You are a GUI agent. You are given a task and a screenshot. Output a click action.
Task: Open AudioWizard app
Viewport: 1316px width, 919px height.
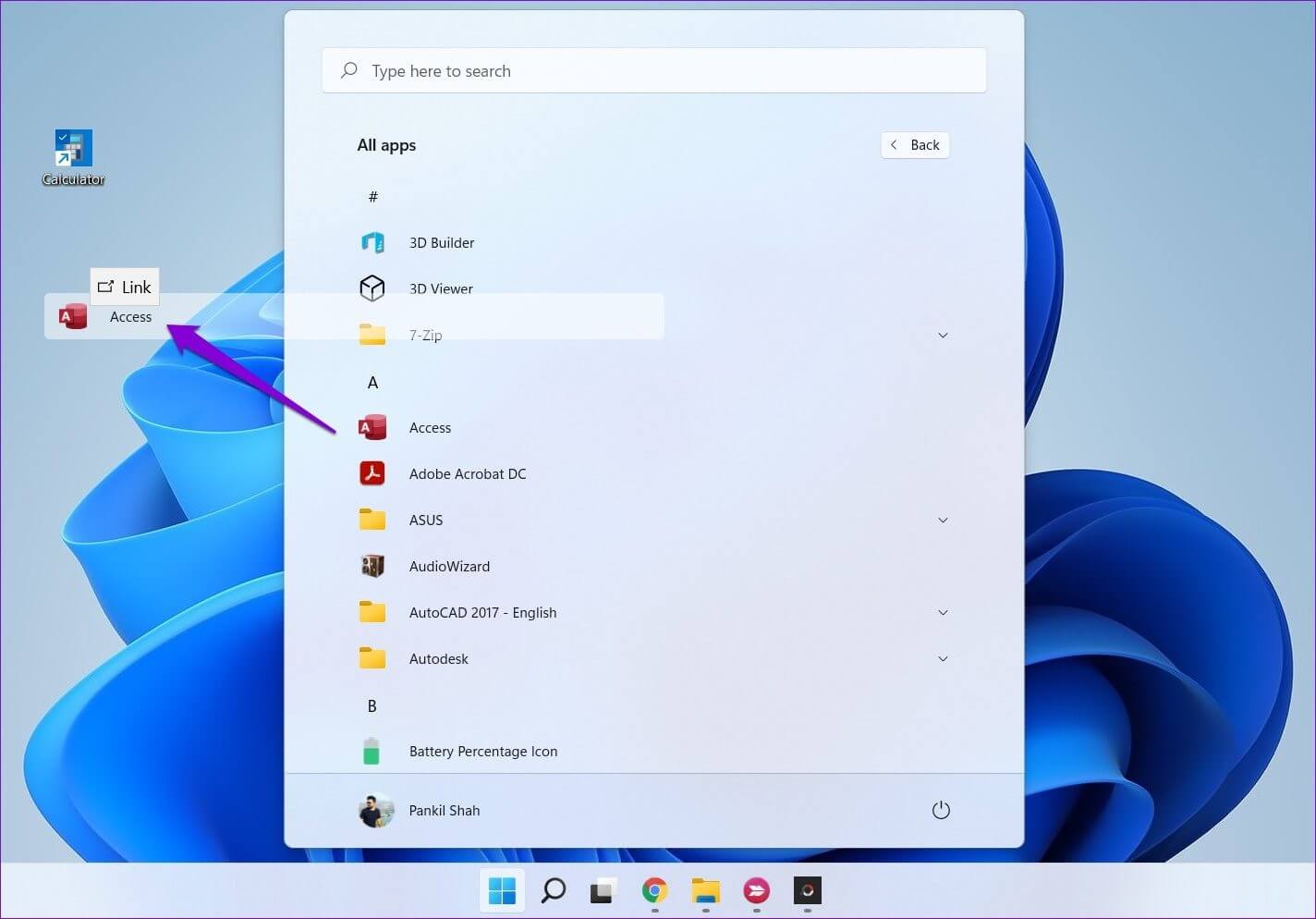[x=449, y=567]
